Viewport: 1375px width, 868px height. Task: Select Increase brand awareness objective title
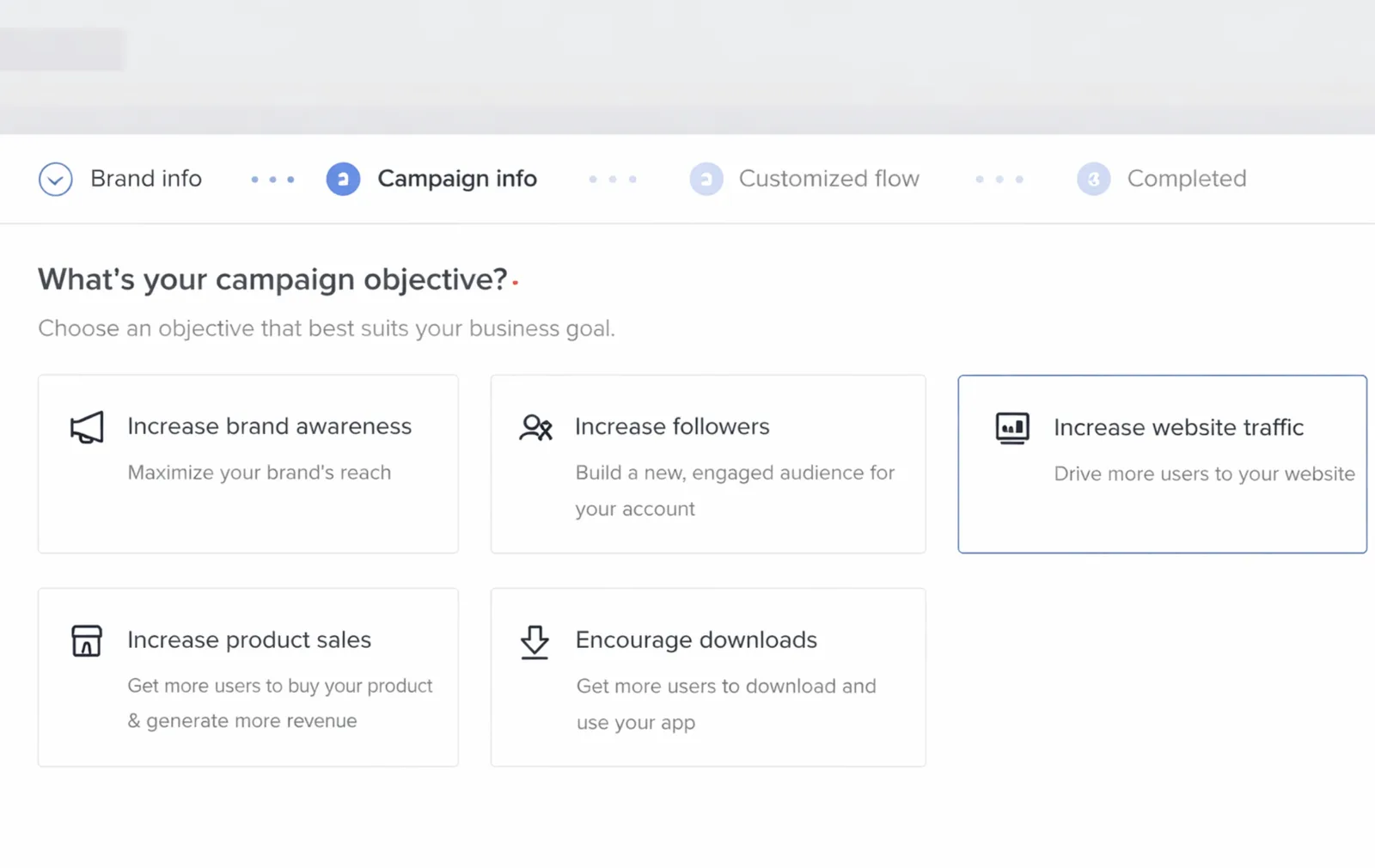click(x=269, y=426)
